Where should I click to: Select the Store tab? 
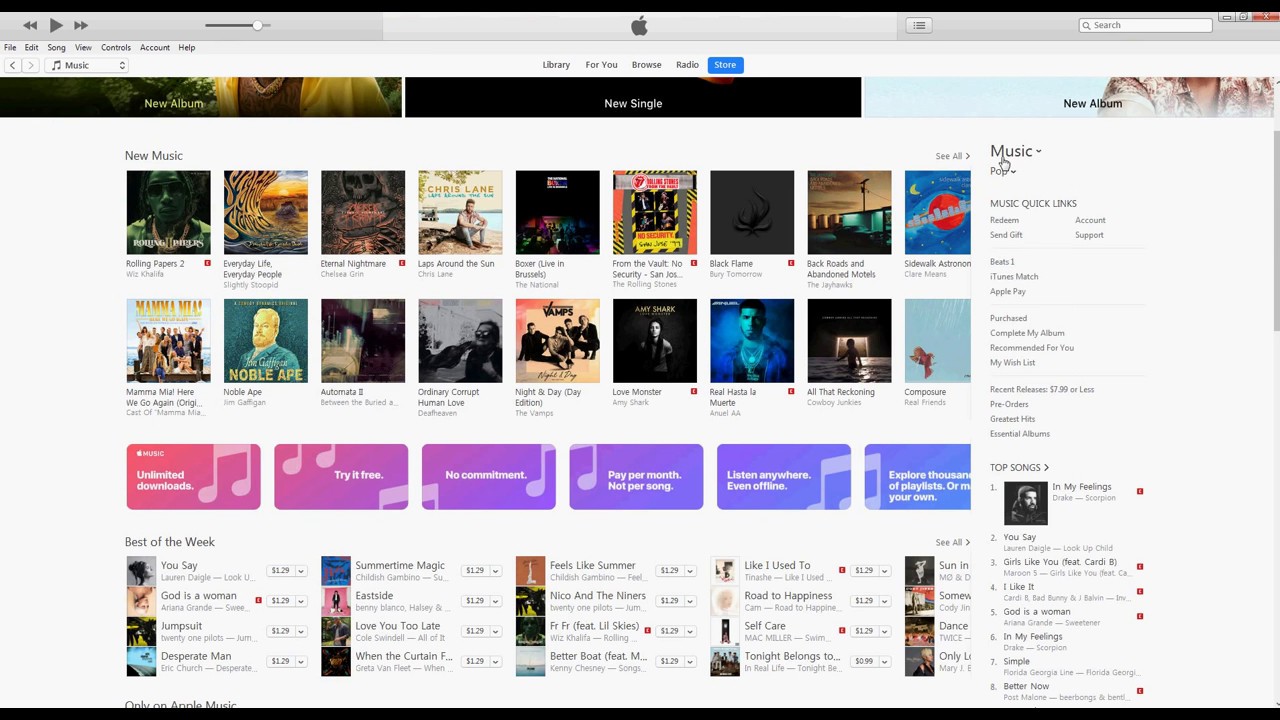(725, 65)
